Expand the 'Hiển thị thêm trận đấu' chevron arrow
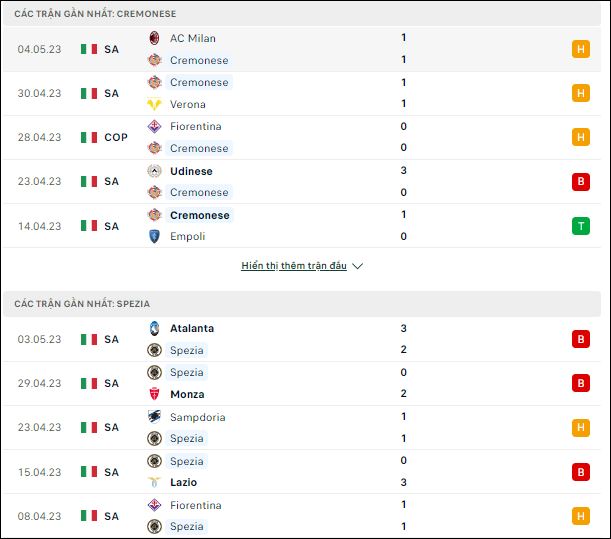 pyautogui.click(x=357, y=266)
